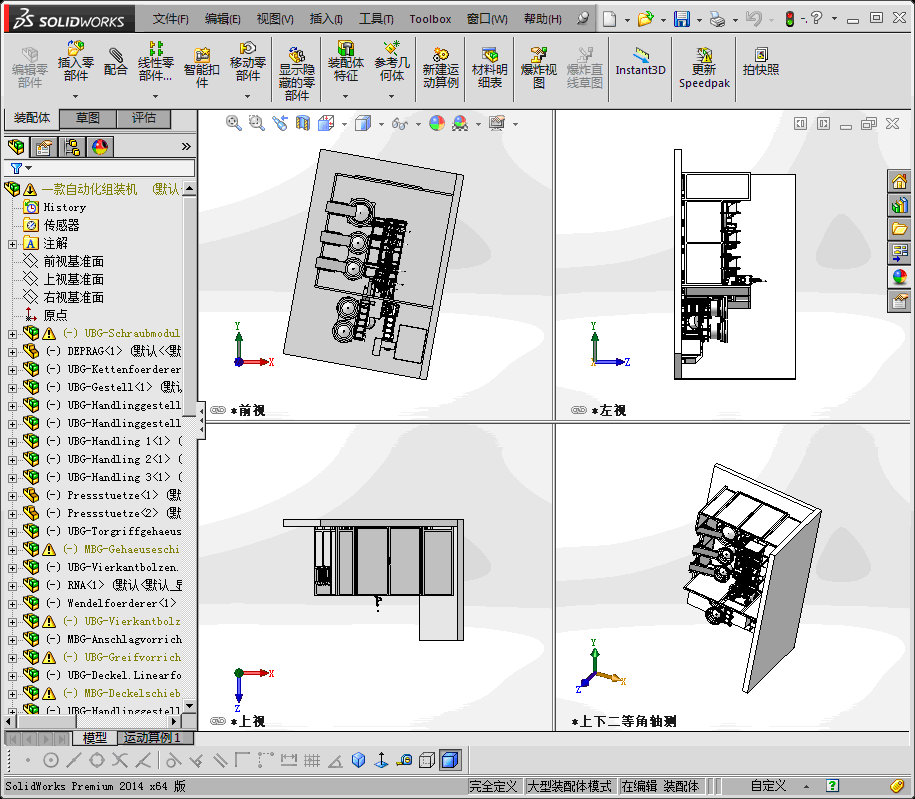Open the Toolbox menu
Viewport: 915px width, 799px height.
coord(430,19)
